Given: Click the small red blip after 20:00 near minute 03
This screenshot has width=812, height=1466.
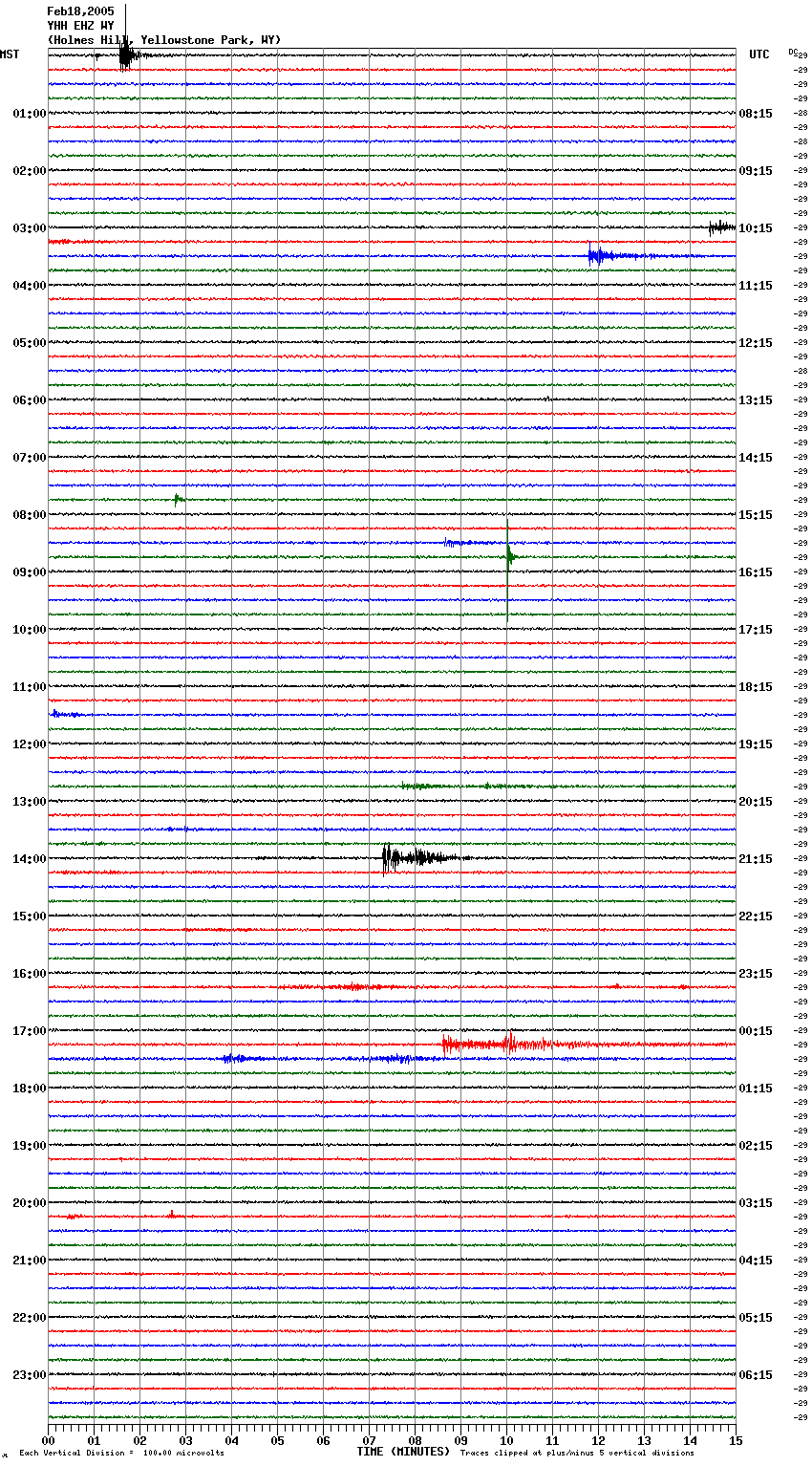Looking at the screenshot, I should 171,1215.
